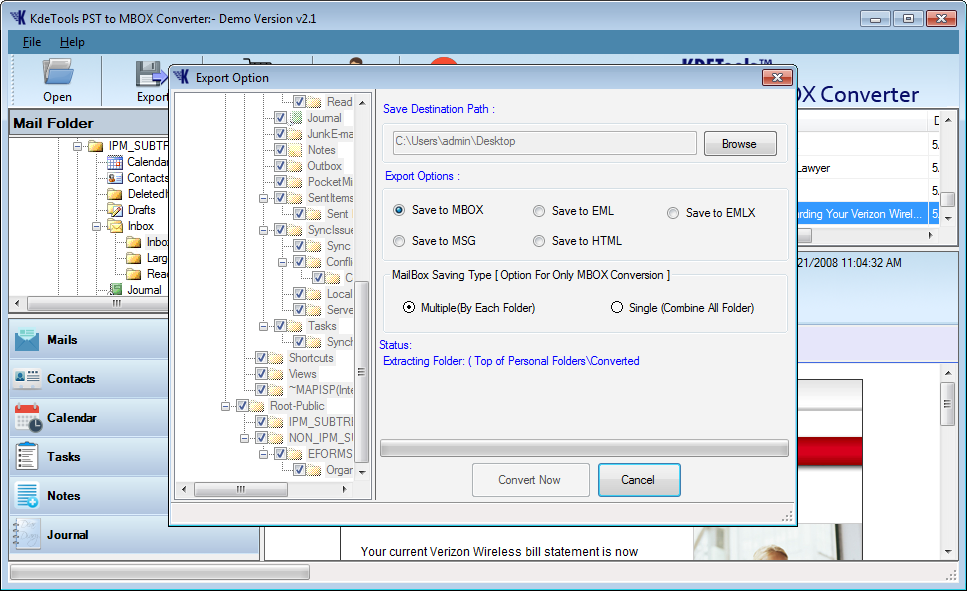The height and width of the screenshot is (591, 967).
Task: Click the Open folder toolbar icon
Action: click(57, 73)
